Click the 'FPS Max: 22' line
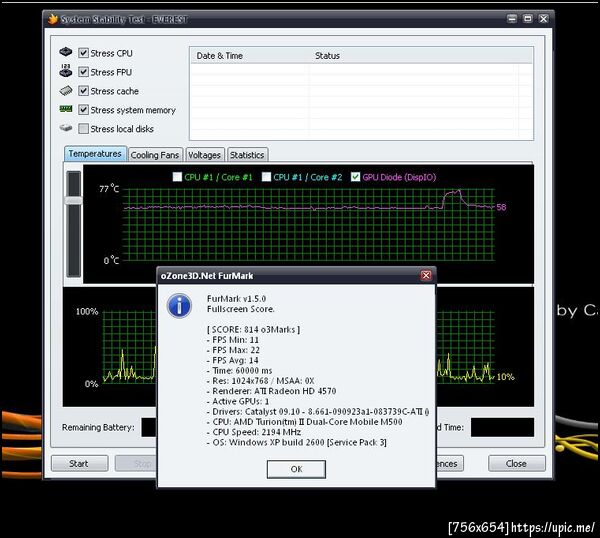This screenshot has width=600, height=538. (233, 350)
